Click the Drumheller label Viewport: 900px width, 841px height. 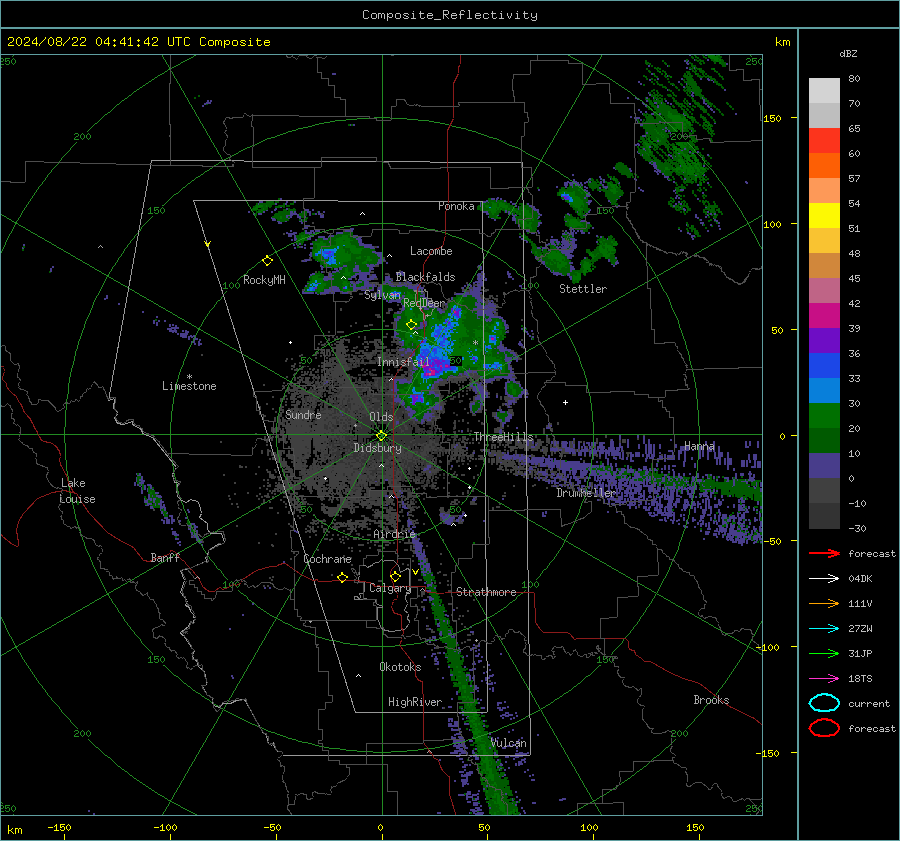pos(586,493)
